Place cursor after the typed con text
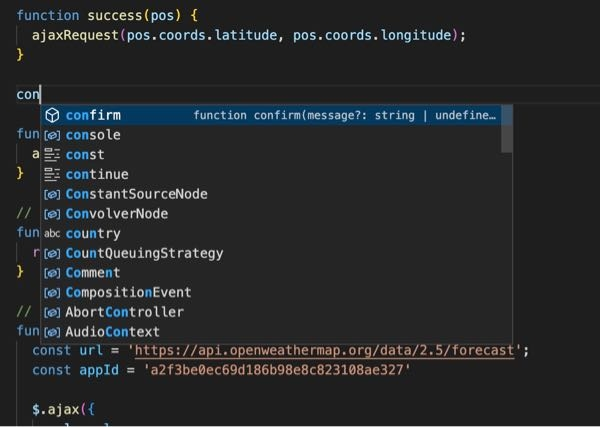Image resolution: width=600 pixels, height=427 pixels. 40,94
